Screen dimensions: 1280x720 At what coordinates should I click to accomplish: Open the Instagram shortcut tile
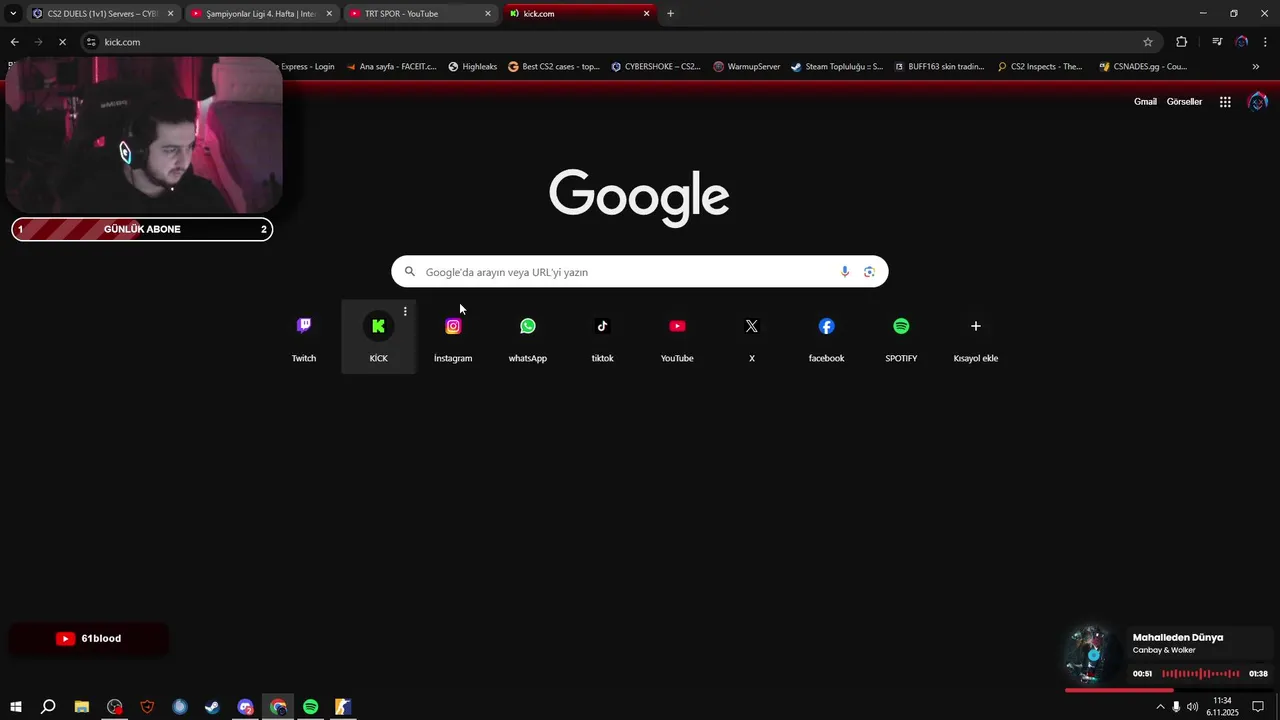[453, 337]
